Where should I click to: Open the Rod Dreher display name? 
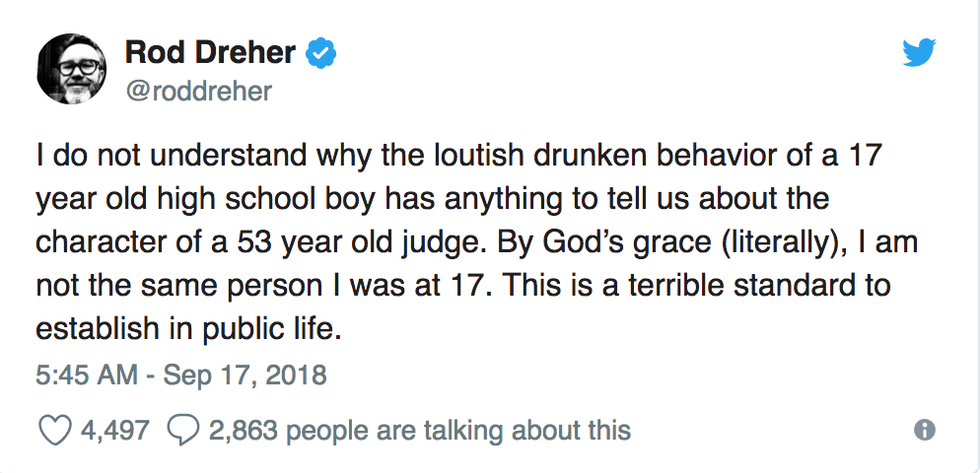tap(208, 53)
